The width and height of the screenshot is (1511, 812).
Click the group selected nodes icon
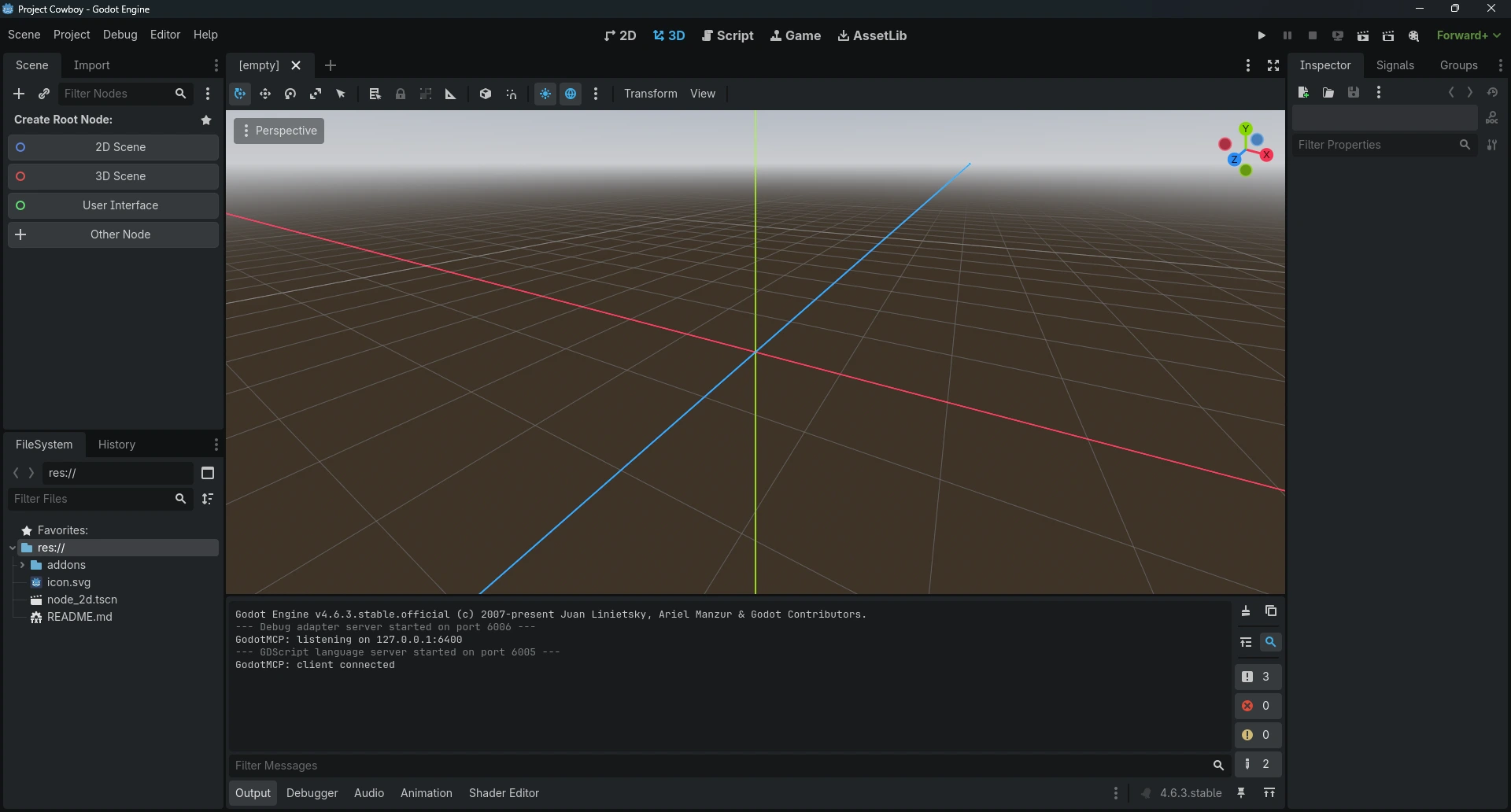[426, 94]
